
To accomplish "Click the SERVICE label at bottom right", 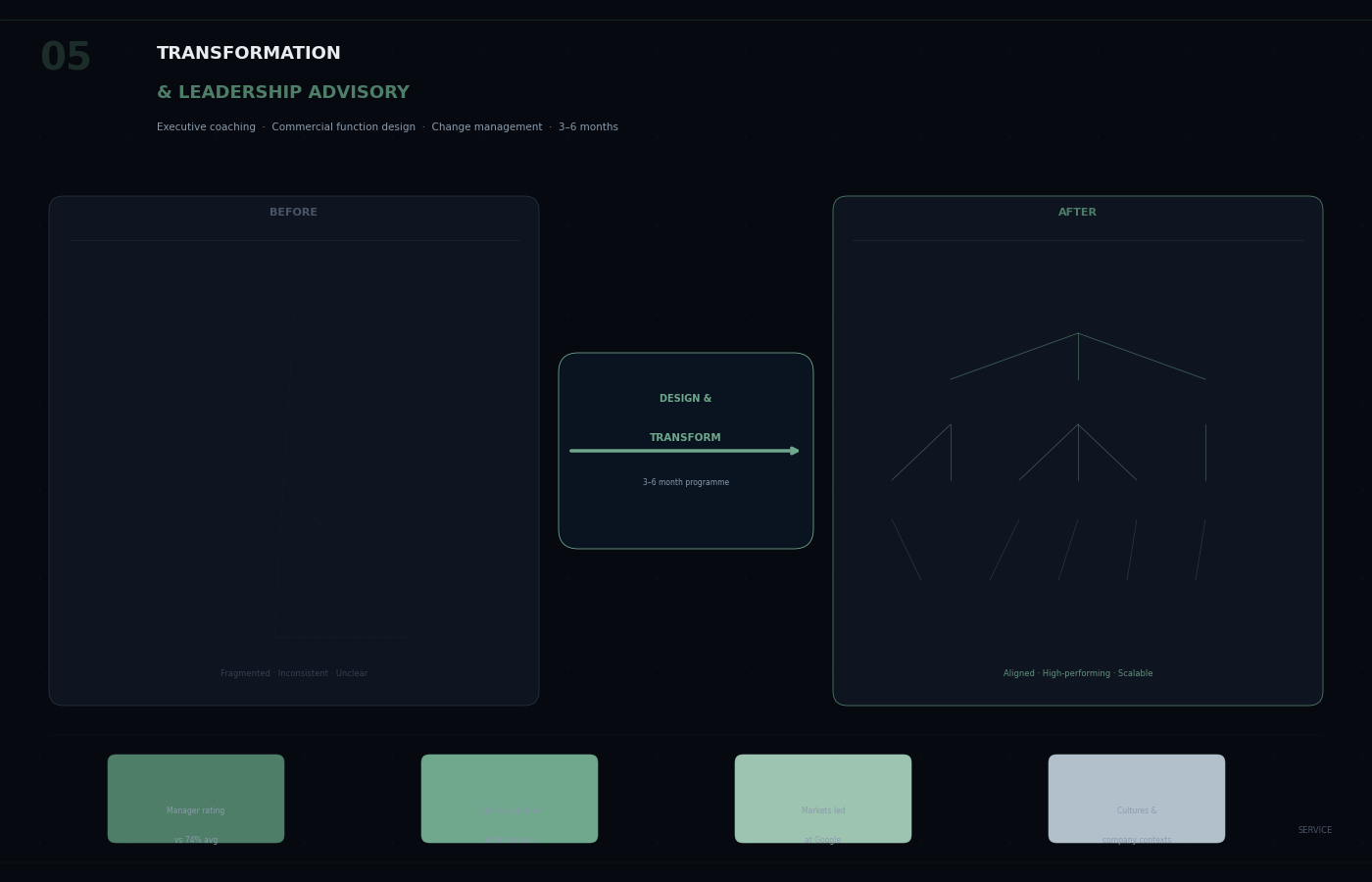I will (x=1315, y=830).
